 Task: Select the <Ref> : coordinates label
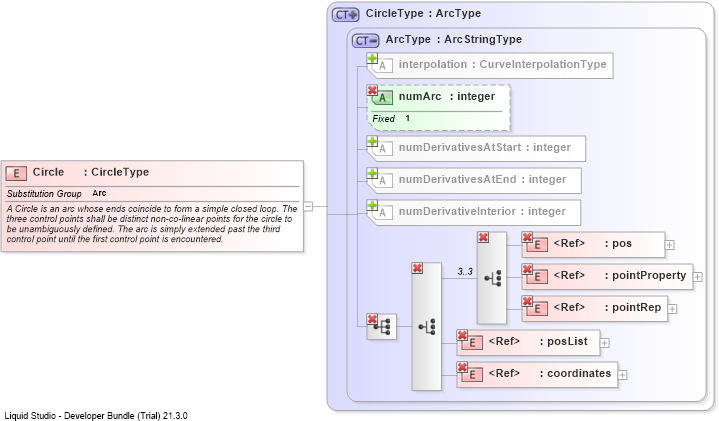coord(550,374)
